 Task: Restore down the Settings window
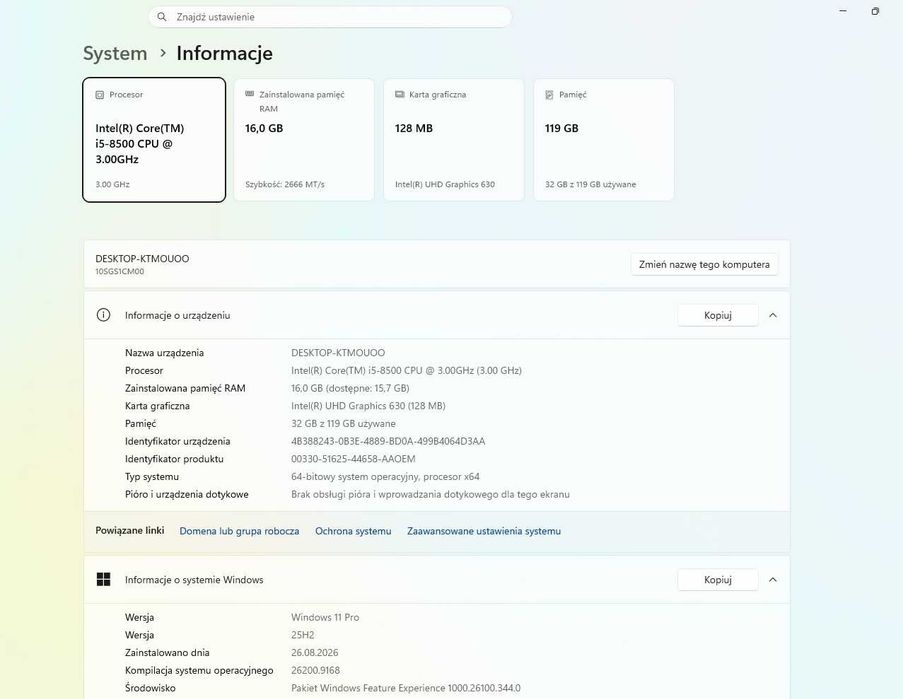click(x=875, y=11)
